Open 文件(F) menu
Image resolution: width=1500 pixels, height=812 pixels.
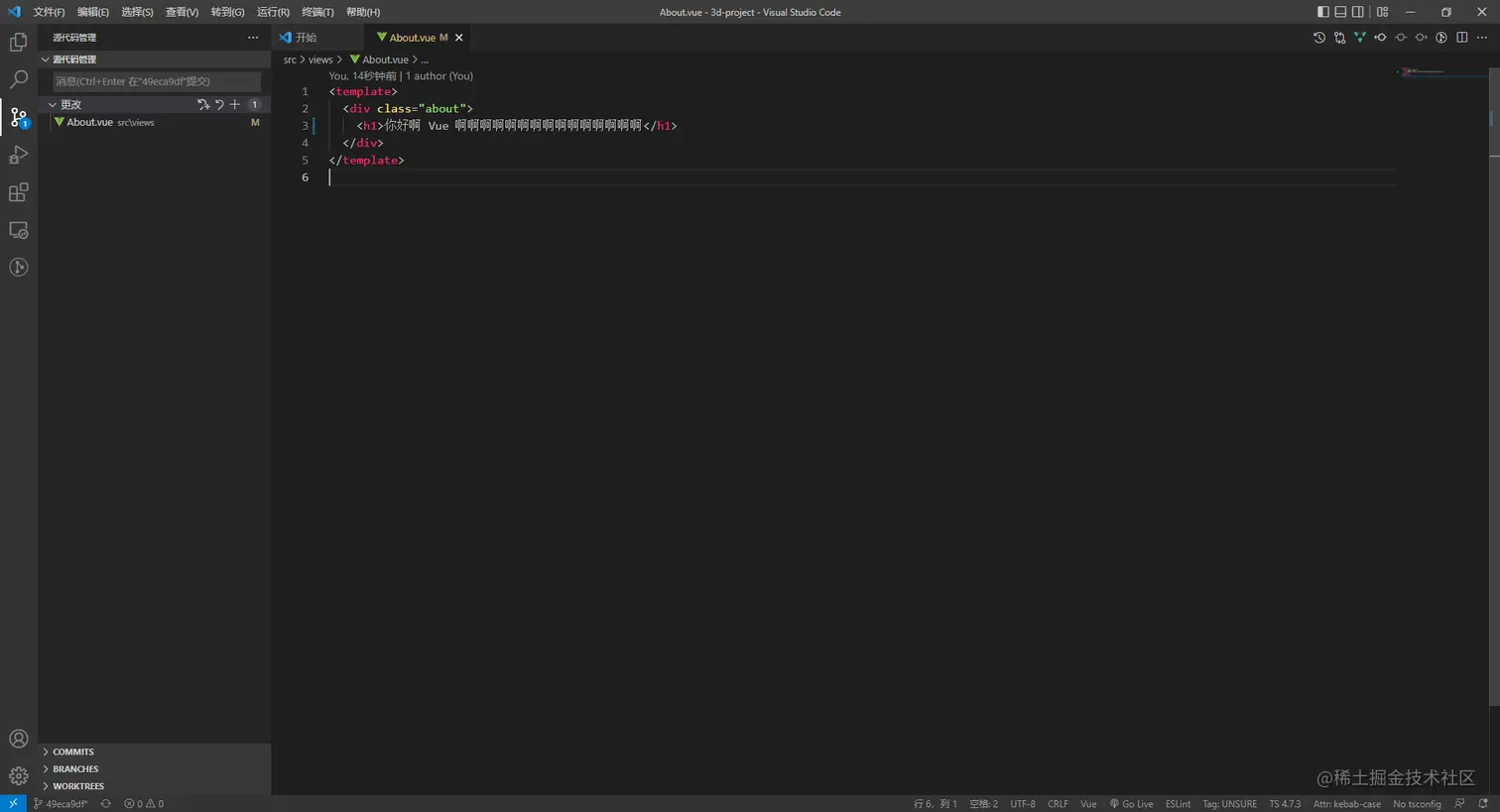tap(49, 12)
